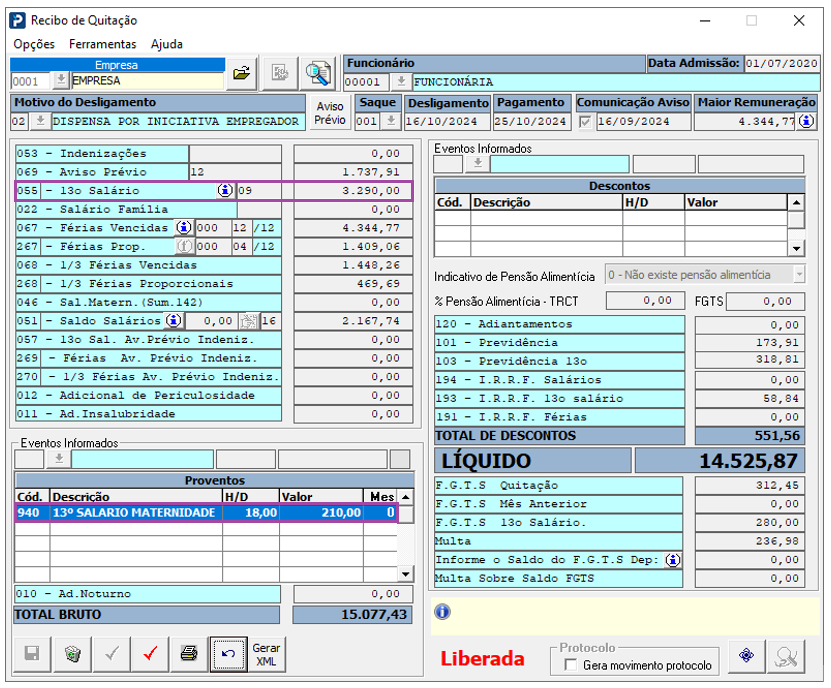Open the Saque code dropdown arrow

point(391,121)
